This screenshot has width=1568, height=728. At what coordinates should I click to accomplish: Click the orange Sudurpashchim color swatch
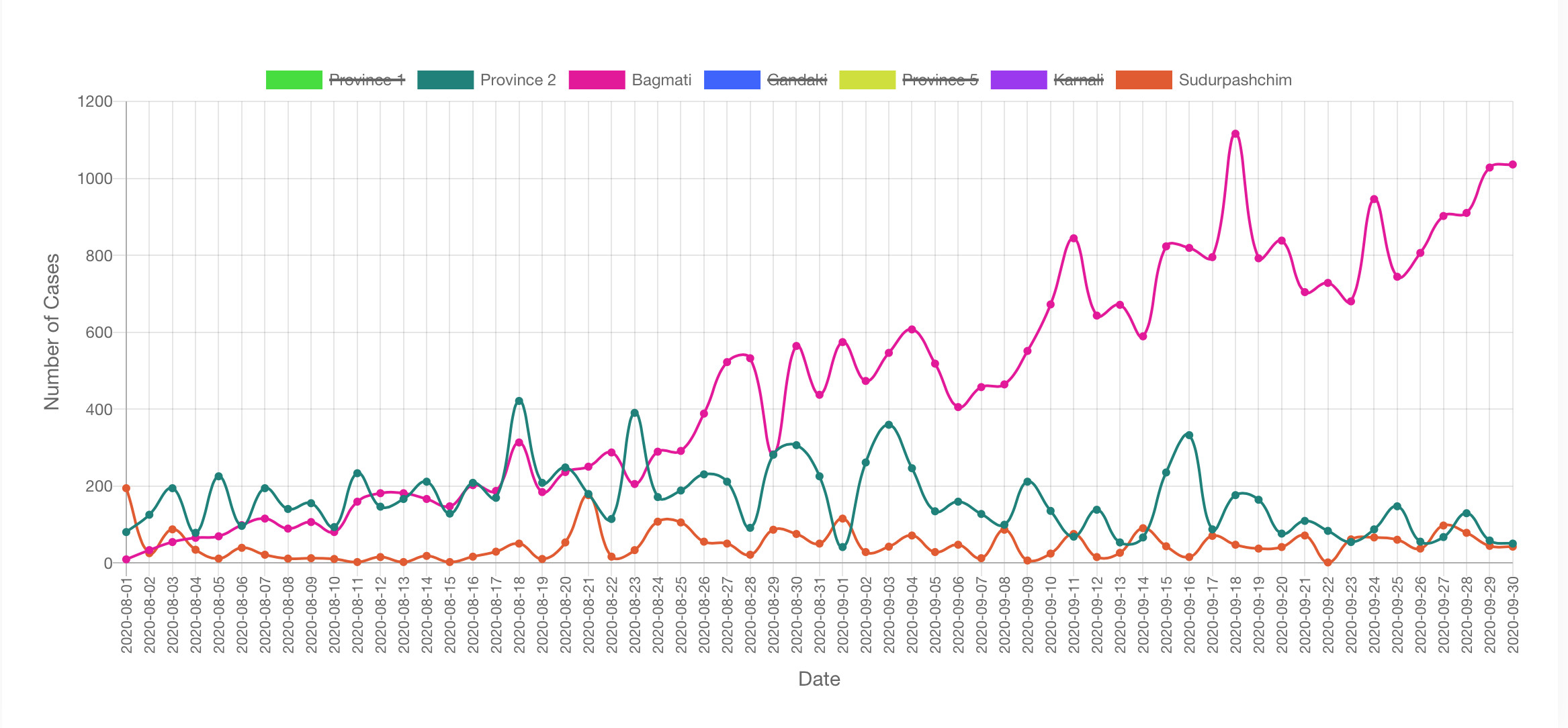pyautogui.click(x=1144, y=80)
